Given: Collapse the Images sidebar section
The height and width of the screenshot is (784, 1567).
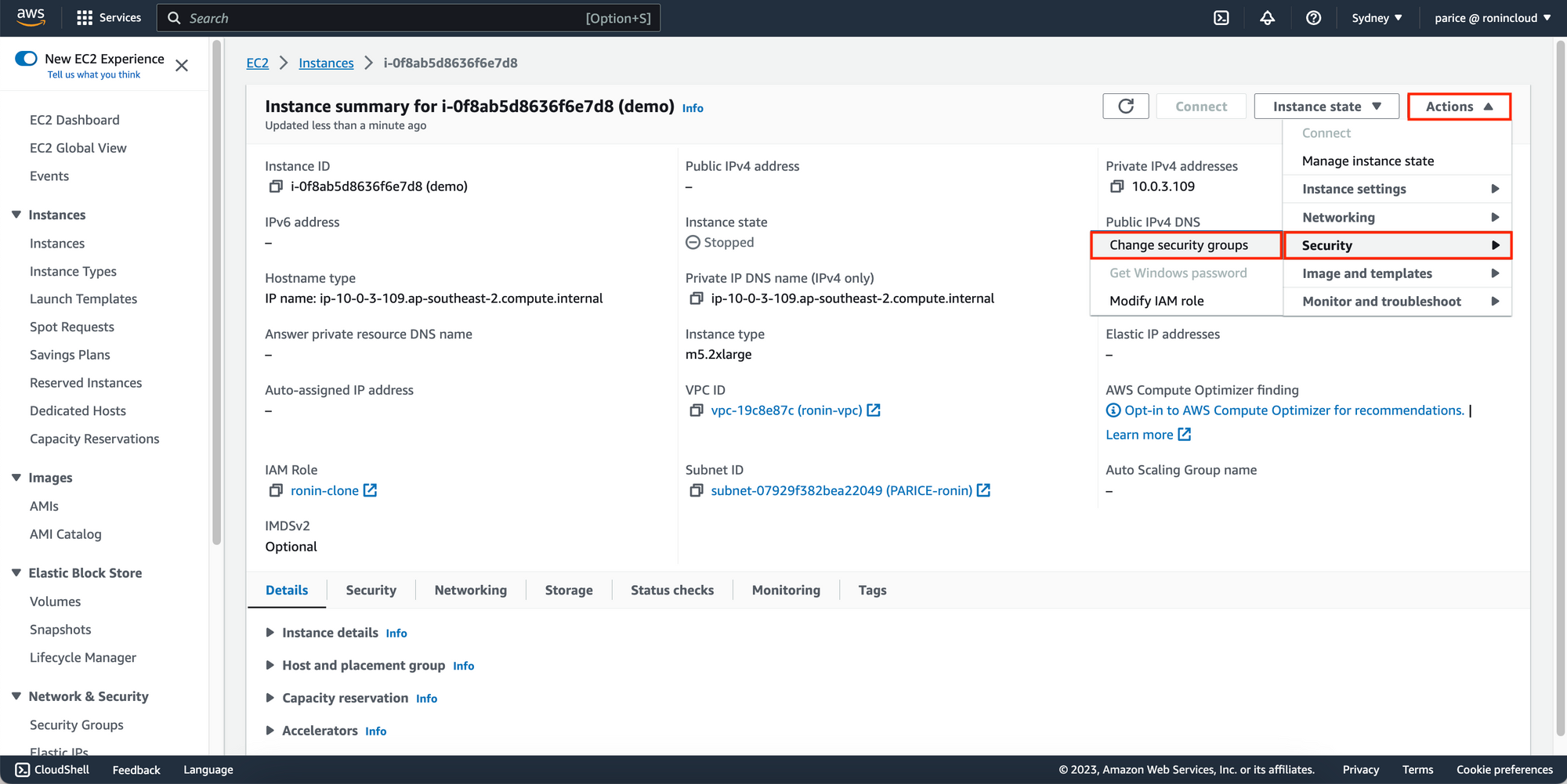Looking at the screenshot, I should point(16,478).
